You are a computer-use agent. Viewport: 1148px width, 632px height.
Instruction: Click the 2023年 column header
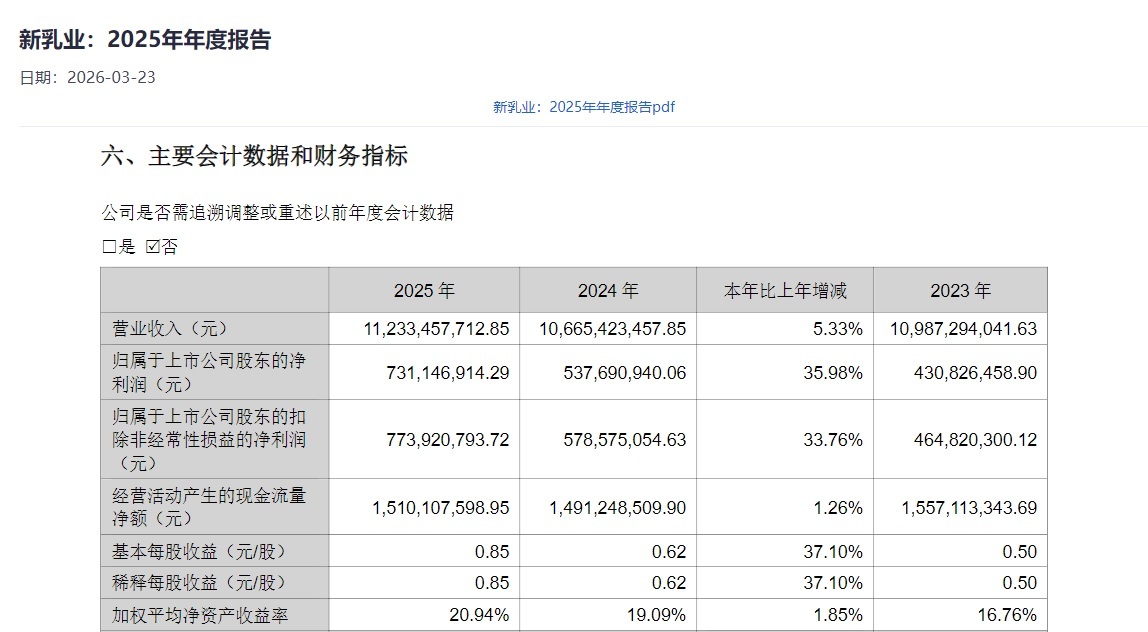click(960, 291)
